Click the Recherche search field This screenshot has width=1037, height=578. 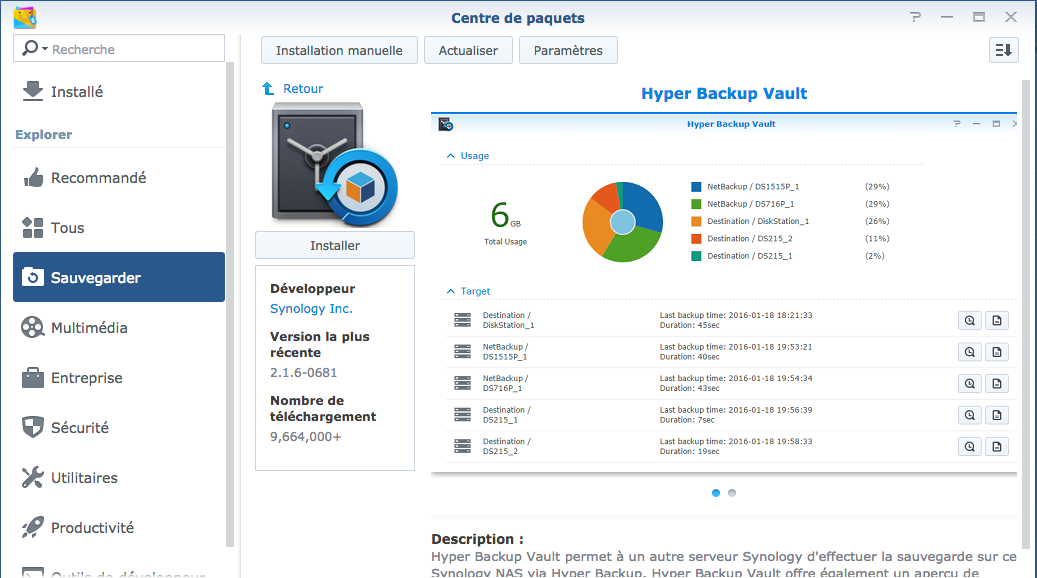click(x=119, y=48)
